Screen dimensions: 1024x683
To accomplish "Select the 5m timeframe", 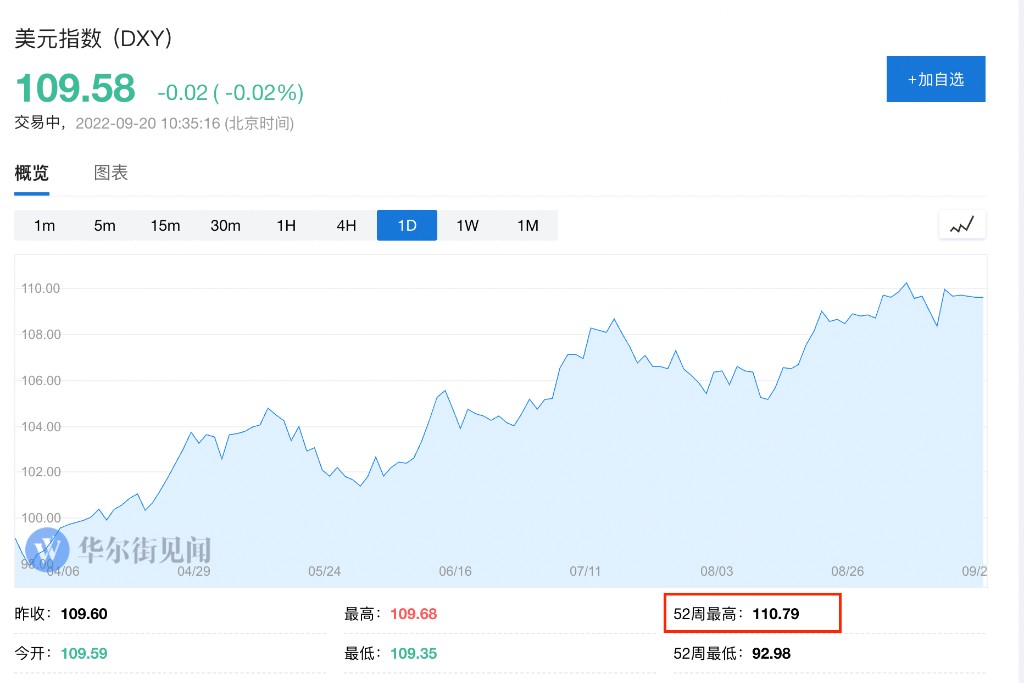I will point(105,225).
